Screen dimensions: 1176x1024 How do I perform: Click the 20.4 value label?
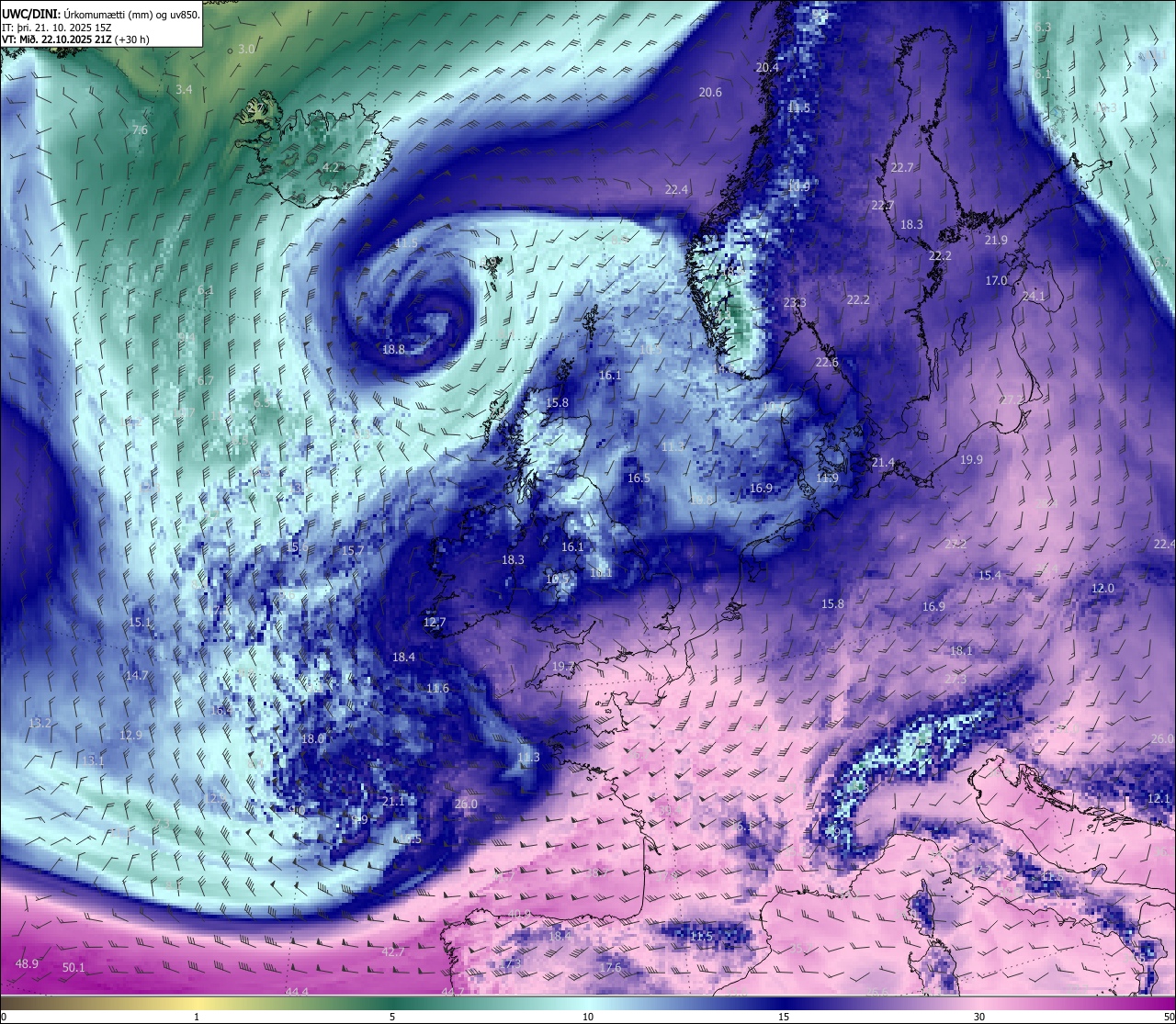[766, 67]
